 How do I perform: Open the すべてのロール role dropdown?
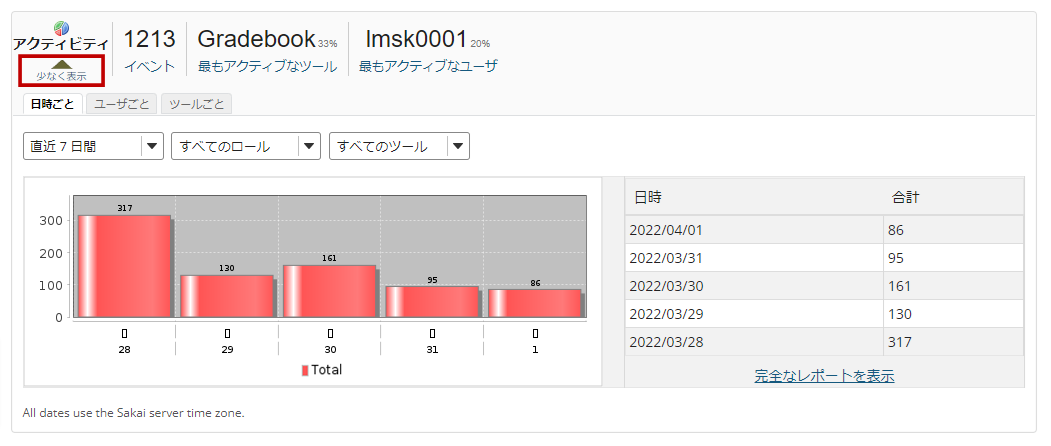point(246,146)
